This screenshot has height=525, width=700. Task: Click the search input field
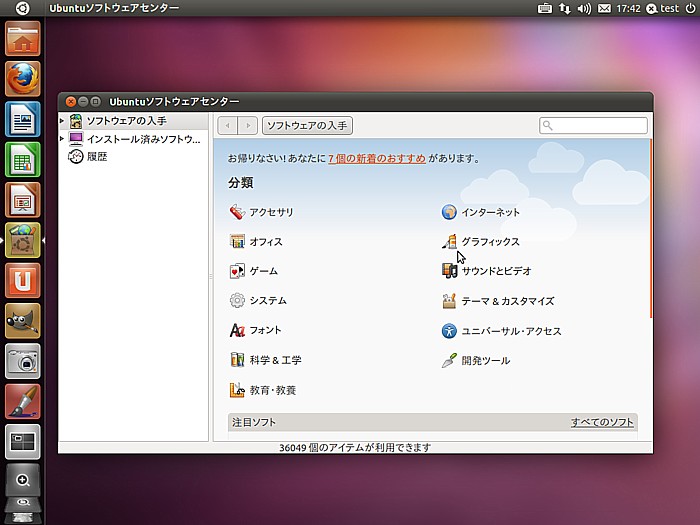(593, 125)
